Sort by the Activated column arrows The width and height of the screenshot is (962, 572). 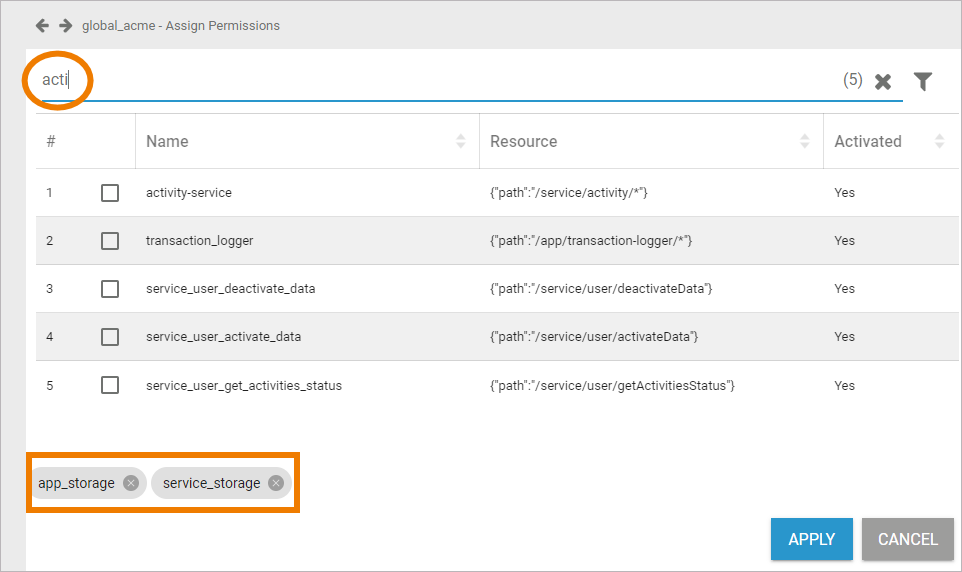coord(939,141)
